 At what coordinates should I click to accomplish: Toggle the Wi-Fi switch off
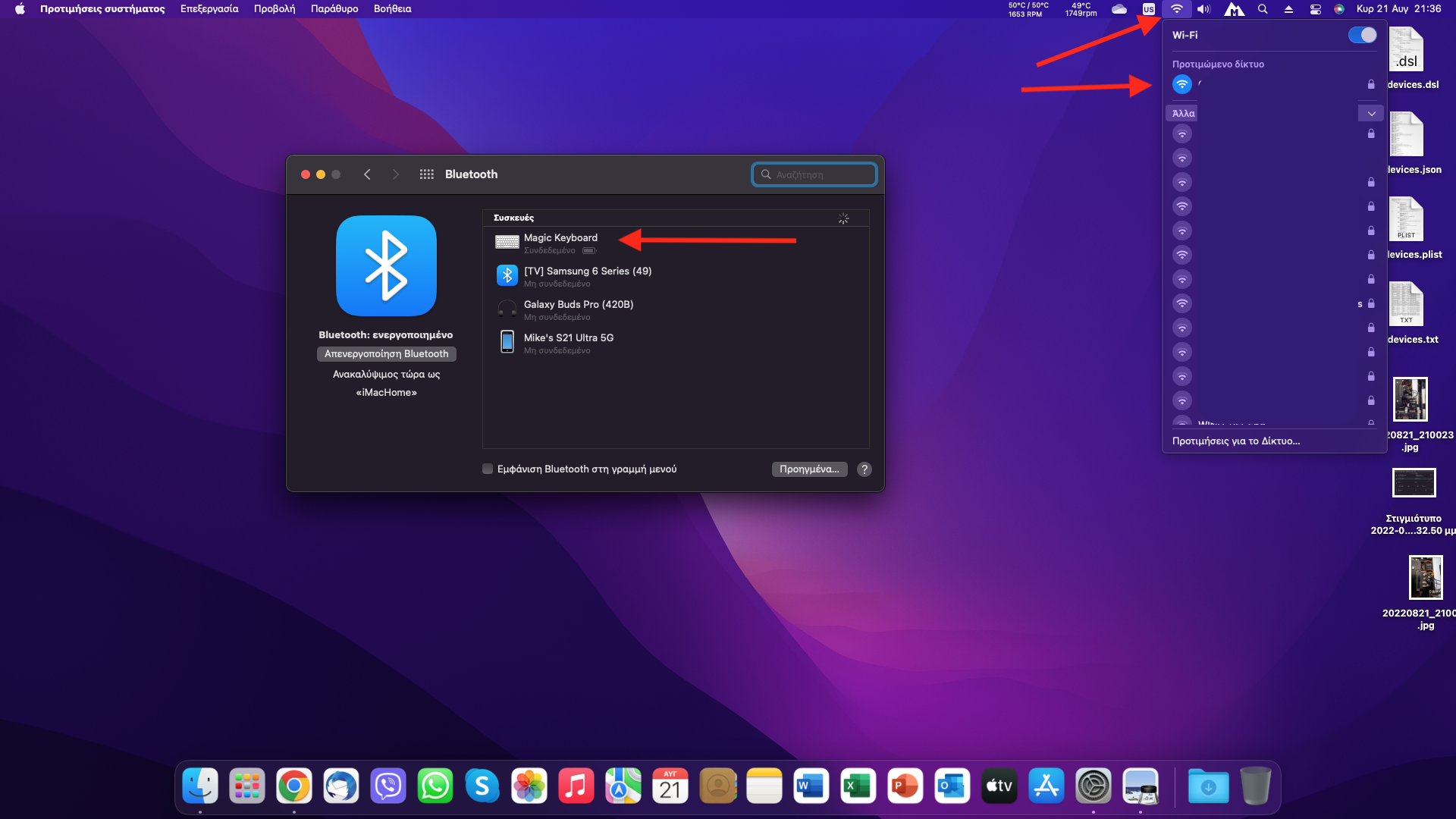1362,35
